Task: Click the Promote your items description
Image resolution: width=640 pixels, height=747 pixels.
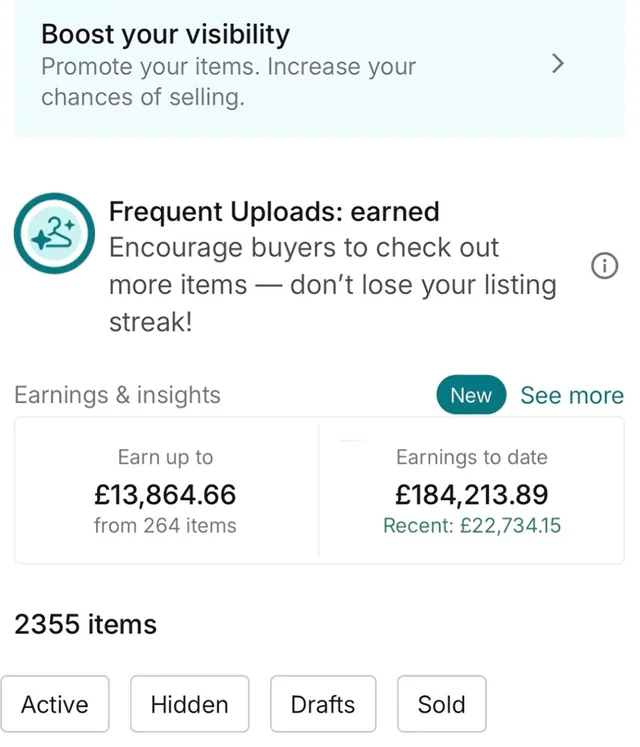Action: [x=228, y=83]
